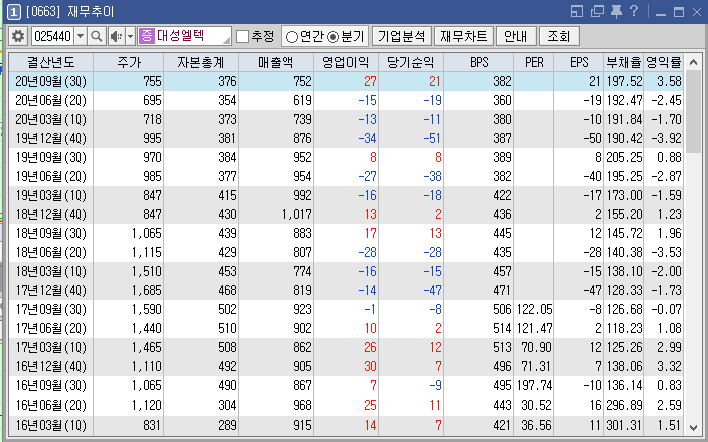Click the duplicate window icon in title bar
The height and width of the screenshot is (442, 708).
597,11
